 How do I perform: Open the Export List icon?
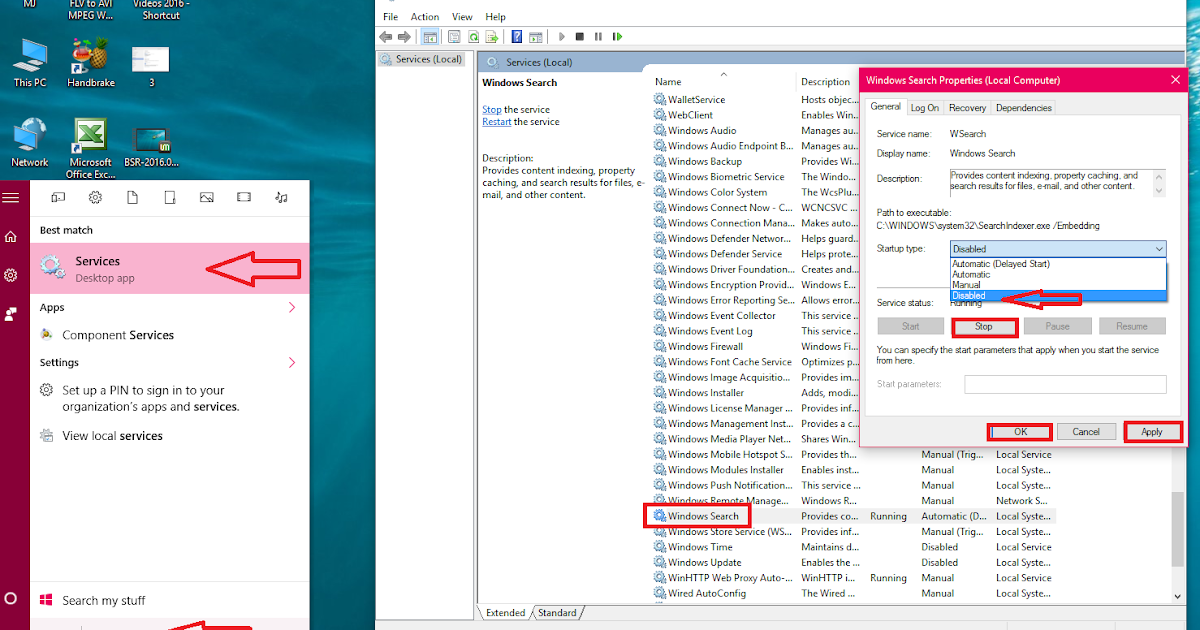pyautogui.click(x=492, y=36)
